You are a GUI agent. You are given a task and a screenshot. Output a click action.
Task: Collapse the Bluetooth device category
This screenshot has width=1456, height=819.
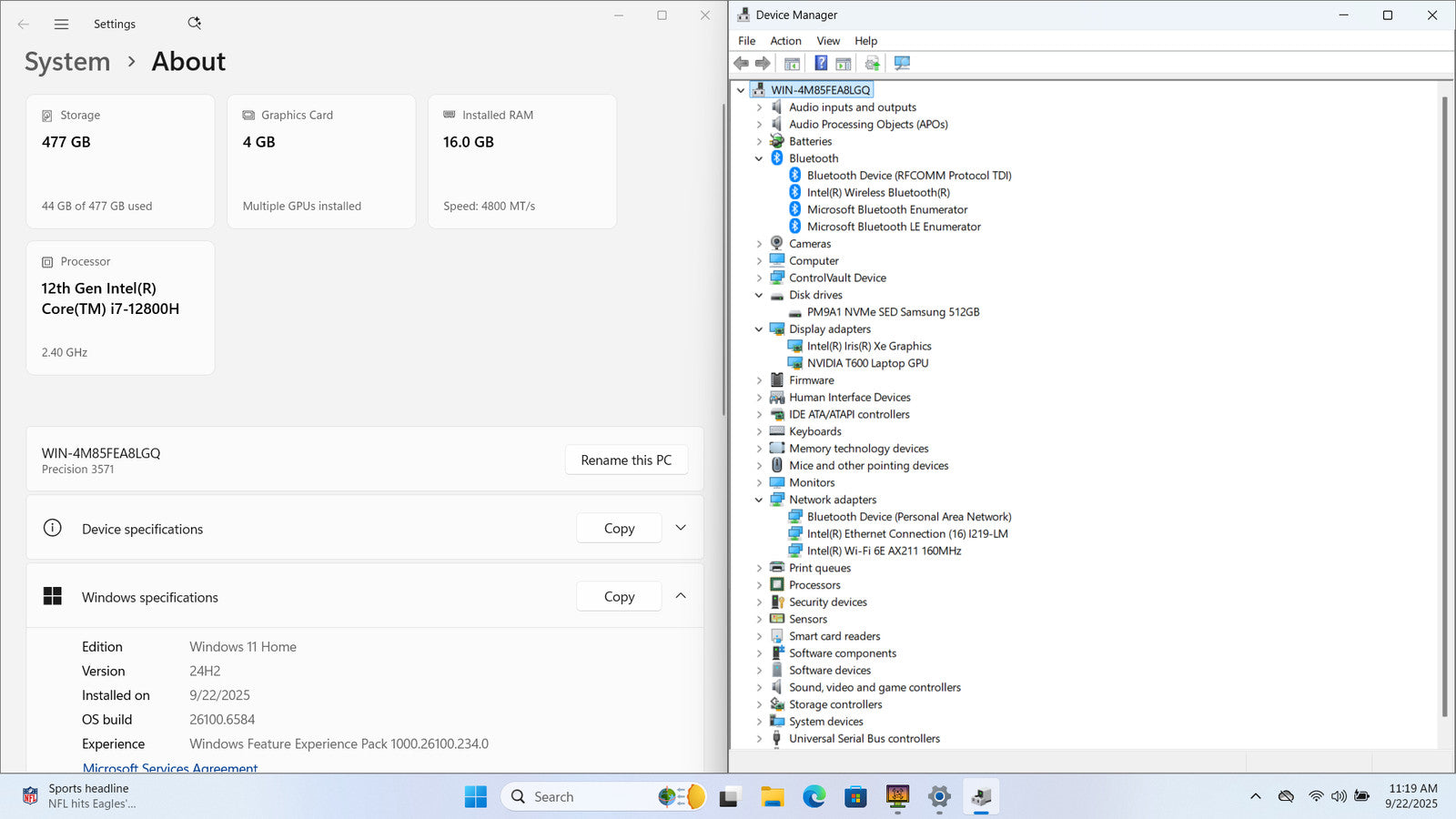(x=759, y=158)
